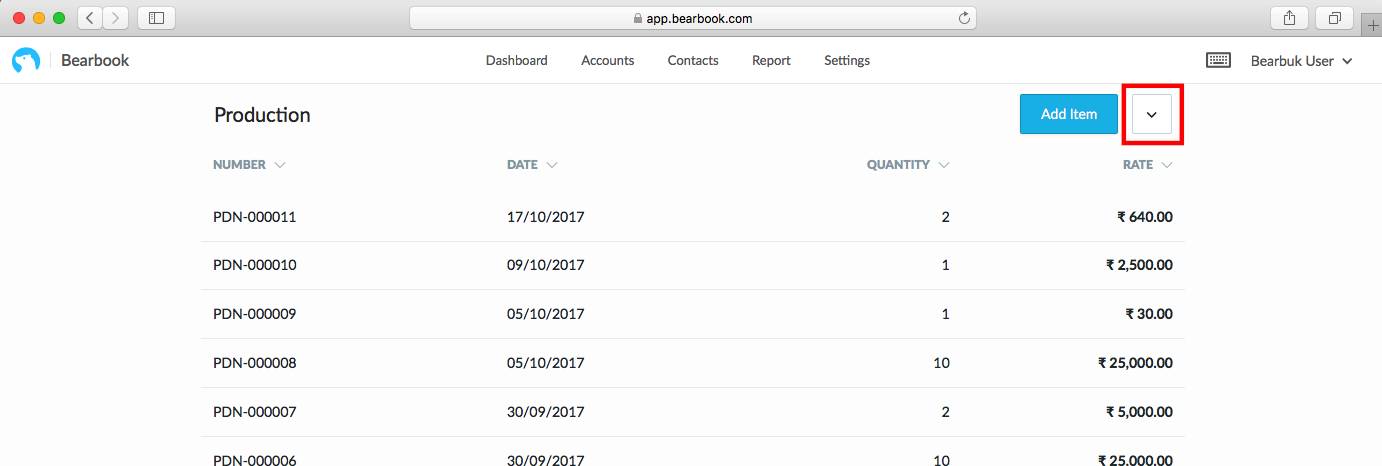This screenshot has height=466, width=1382.
Task: Click the rate ₹ 30.00
Action: pyautogui.click(x=1149, y=314)
